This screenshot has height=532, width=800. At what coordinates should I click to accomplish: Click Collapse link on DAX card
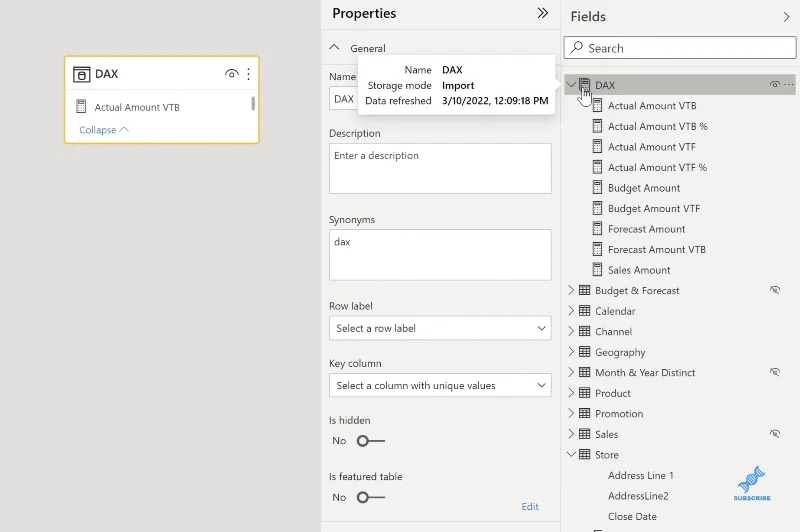(x=104, y=130)
